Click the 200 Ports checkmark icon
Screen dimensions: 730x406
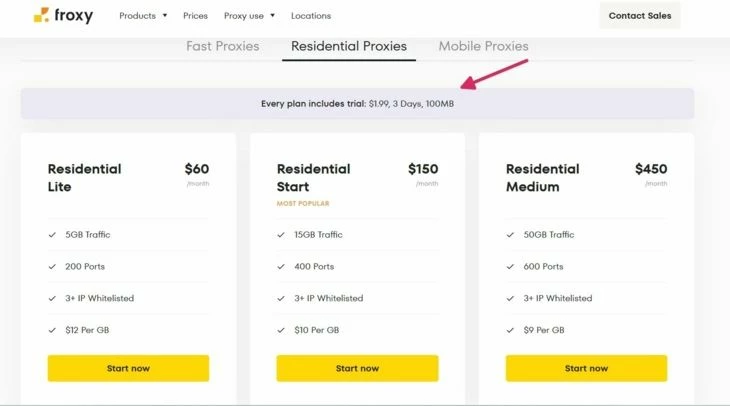tap(52, 267)
